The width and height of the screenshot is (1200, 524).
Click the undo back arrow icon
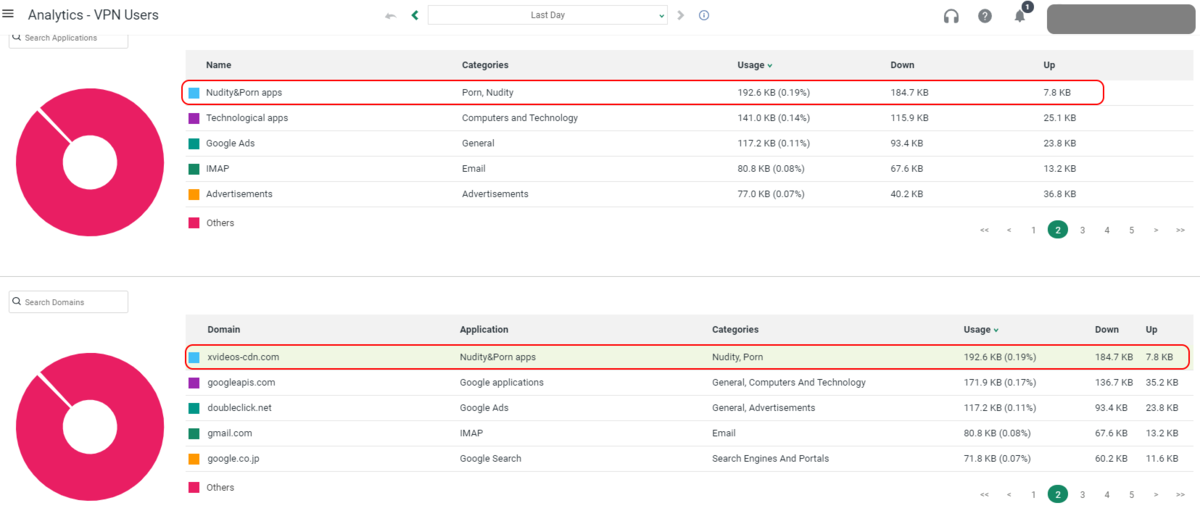click(x=391, y=16)
